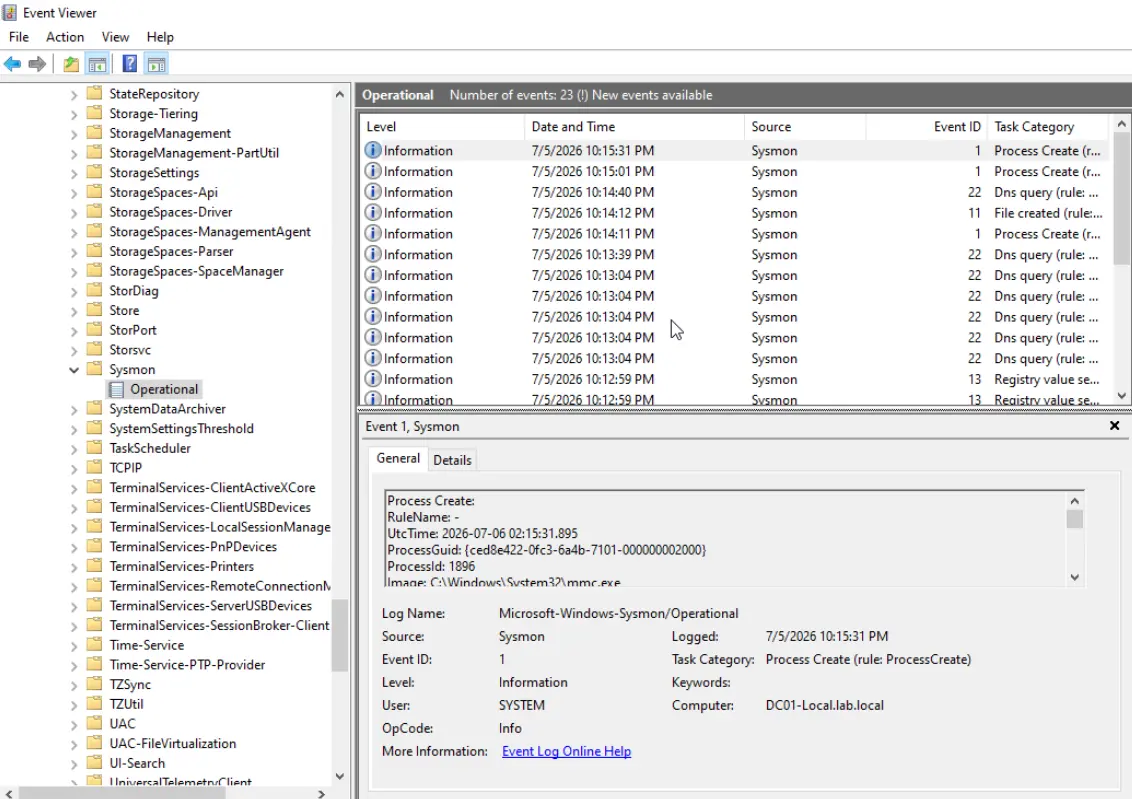
Task: Switch to the Details tab
Action: pos(452,460)
